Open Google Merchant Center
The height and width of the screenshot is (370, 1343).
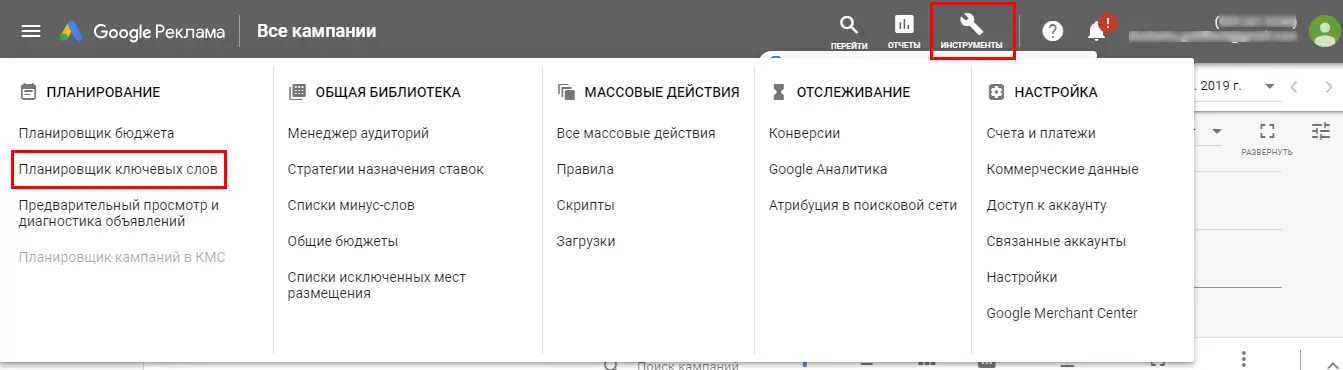(x=1062, y=313)
